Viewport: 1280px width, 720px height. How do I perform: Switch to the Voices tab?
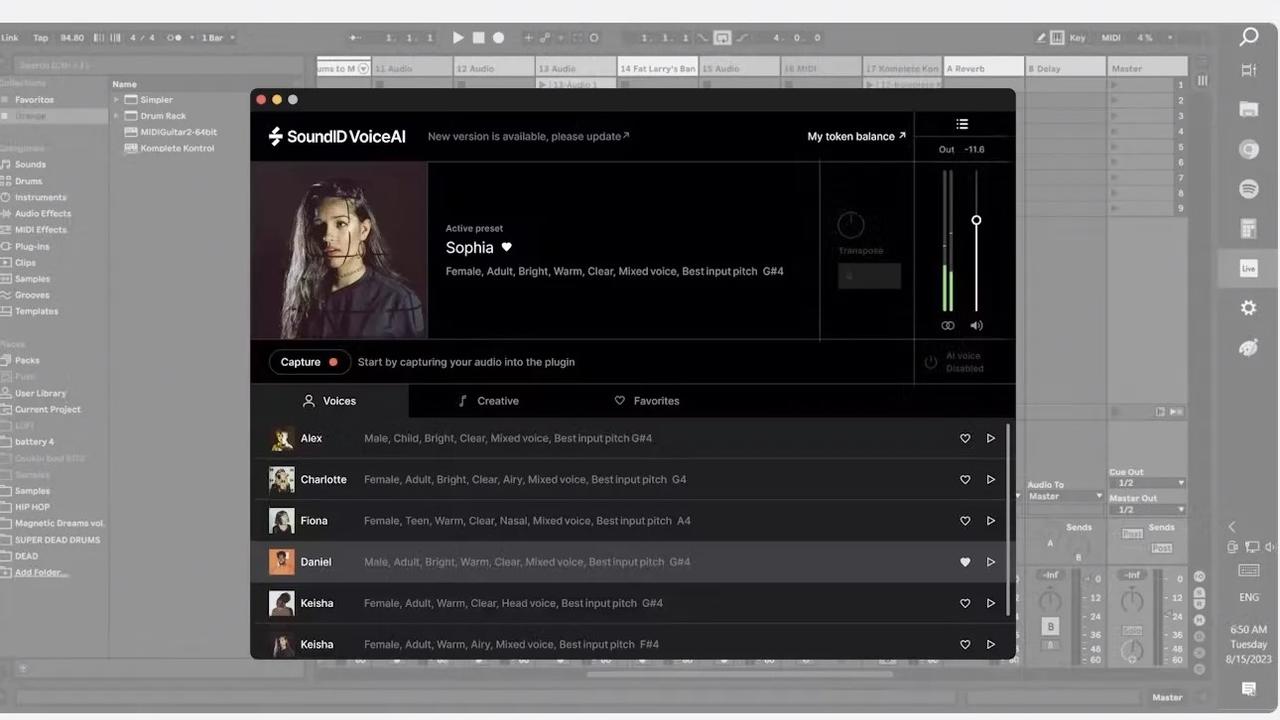pyautogui.click(x=329, y=401)
